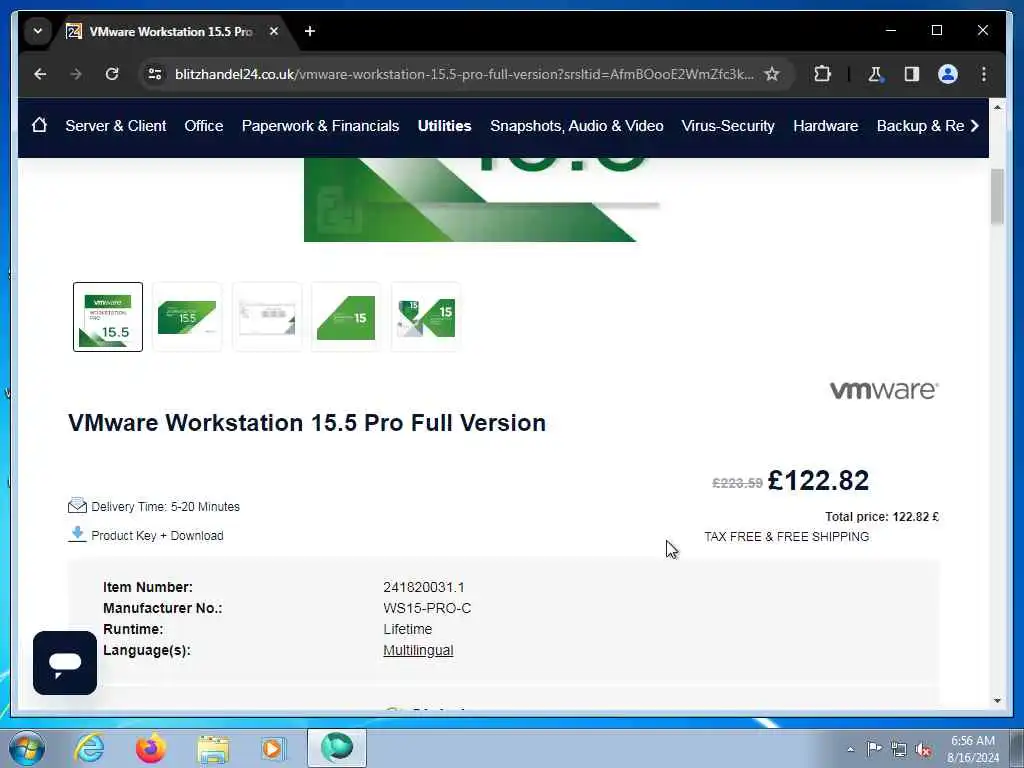1024x768 pixels.
Task: Open Chrome Labs flask icon
Action: (875, 74)
